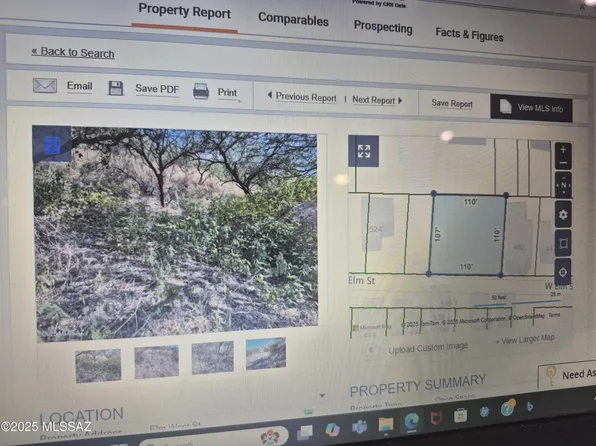Zoom in on the map with plus

pos(563,149)
